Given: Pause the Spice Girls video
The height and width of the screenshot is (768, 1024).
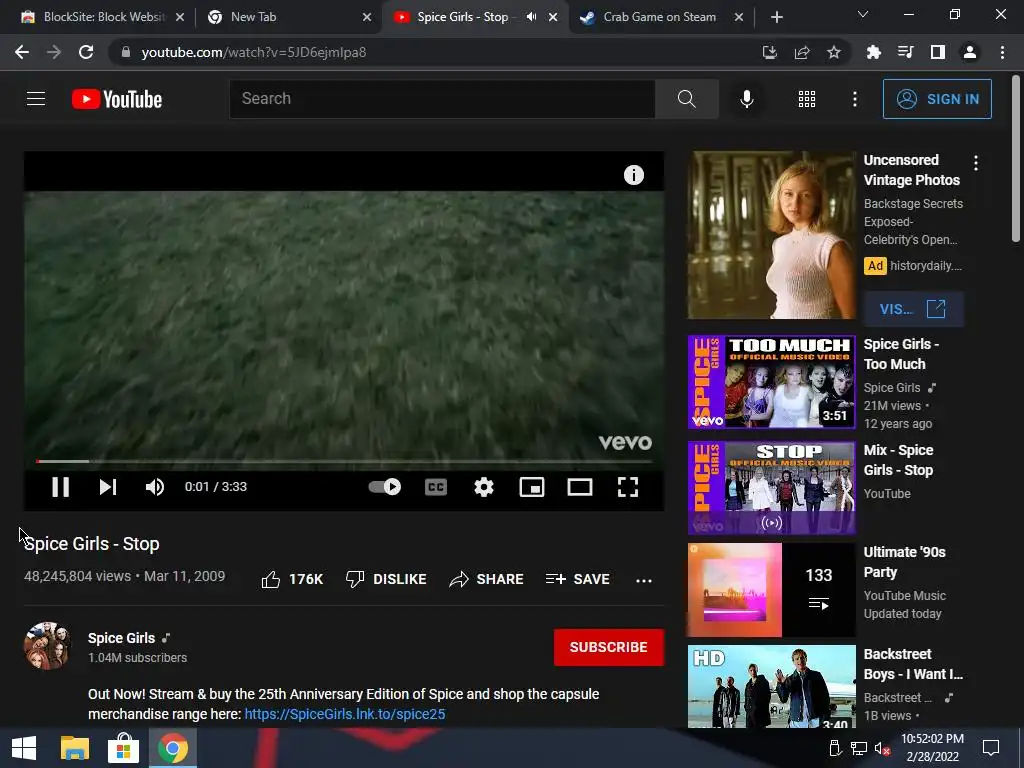Looking at the screenshot, I should coord(60,487).
